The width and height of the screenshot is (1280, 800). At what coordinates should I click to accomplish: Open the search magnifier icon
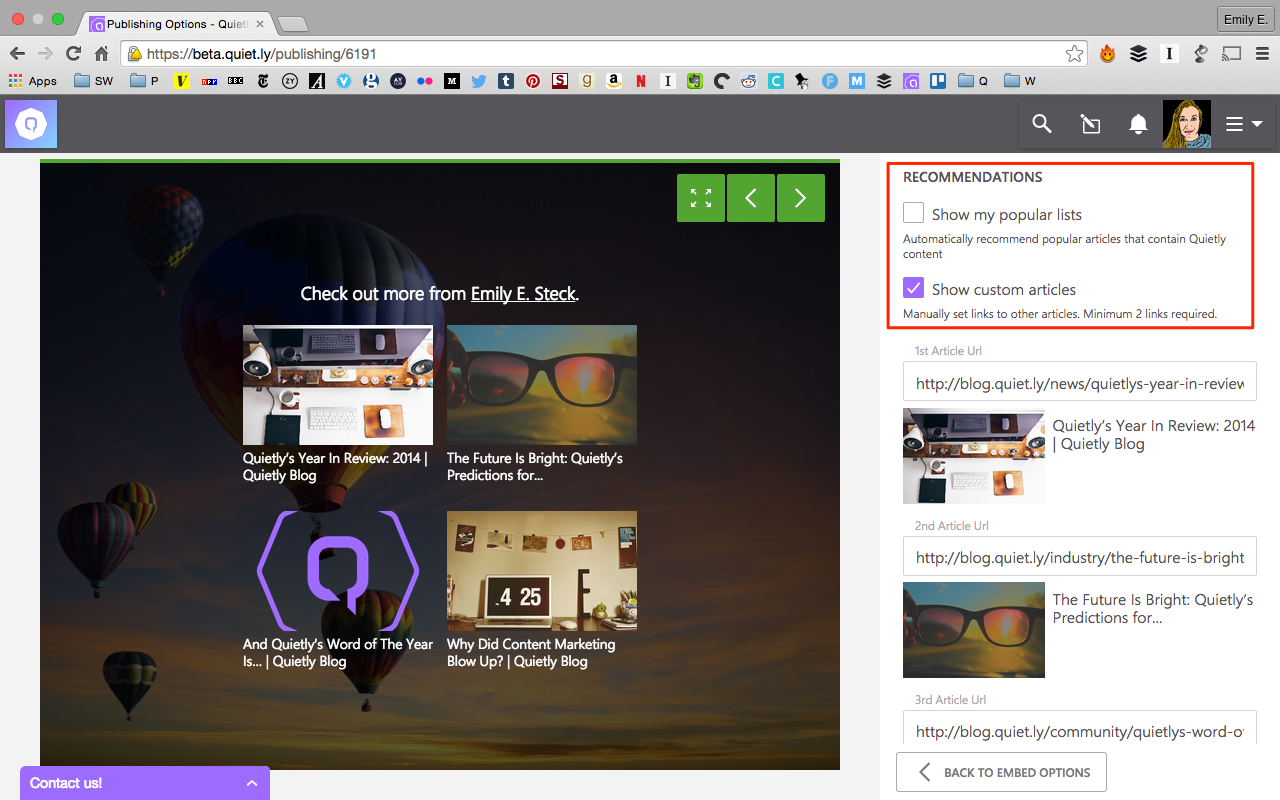tap(1042, 124)
